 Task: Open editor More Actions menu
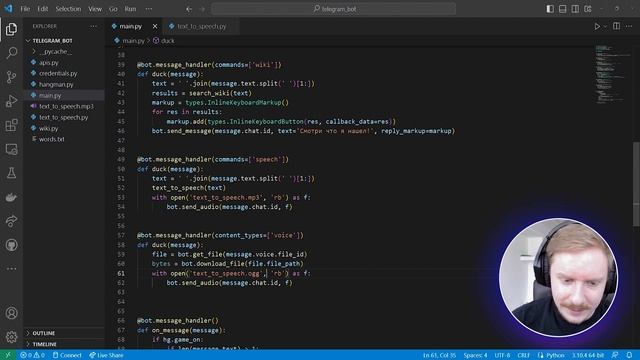(x=629, y=26)
